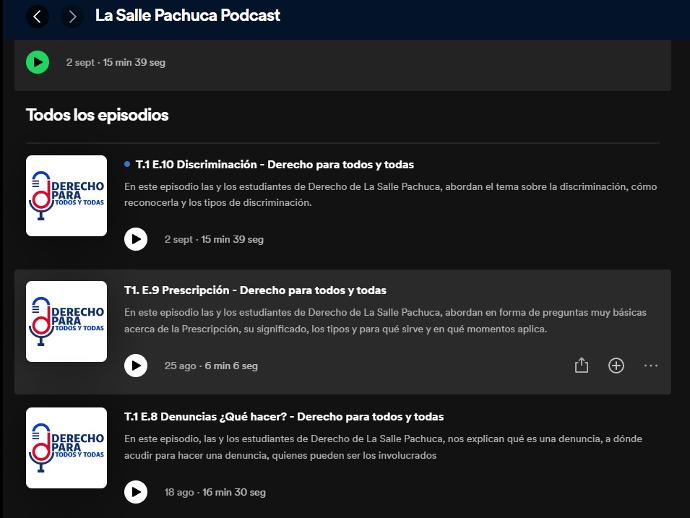Go forward with the right arrow button
690x518 pixels.
(x=72, y=17)
